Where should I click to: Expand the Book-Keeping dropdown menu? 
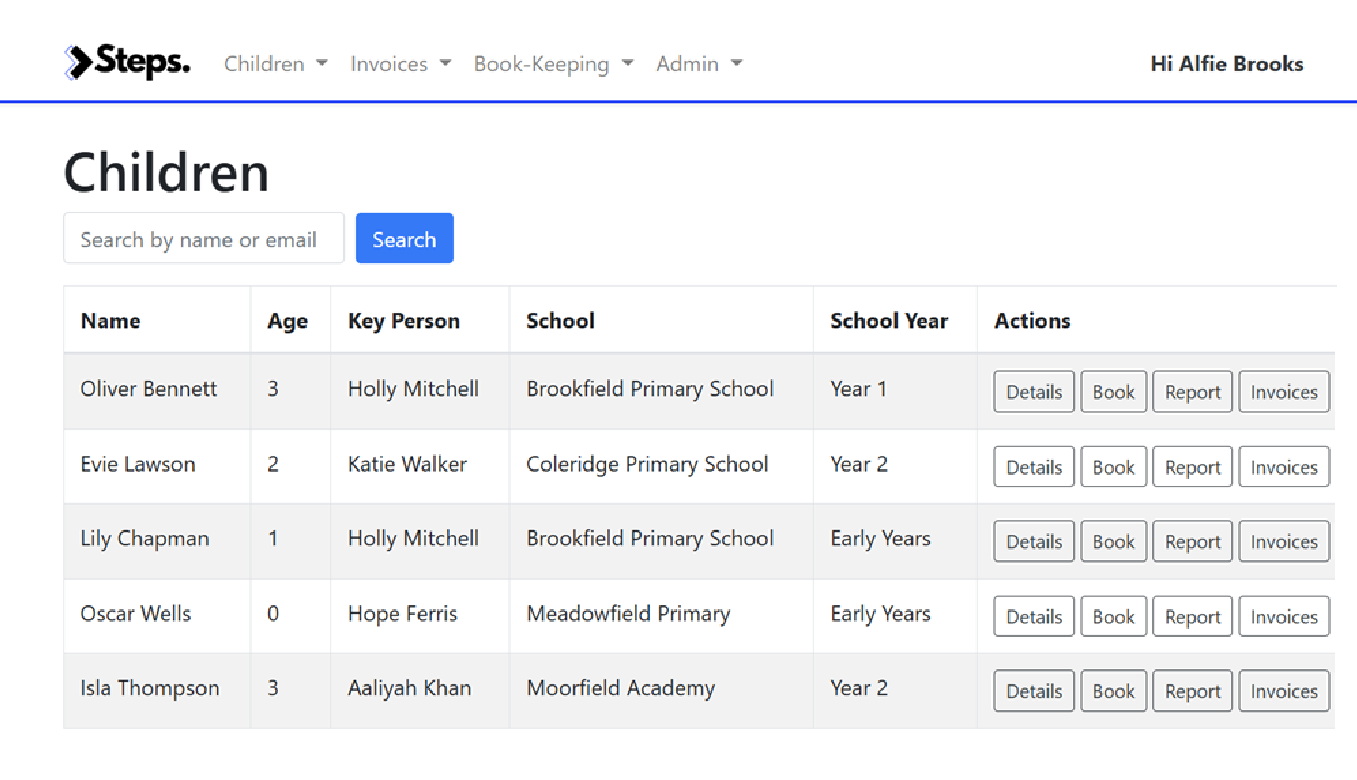pyautogui.click(x=553, y=64)
